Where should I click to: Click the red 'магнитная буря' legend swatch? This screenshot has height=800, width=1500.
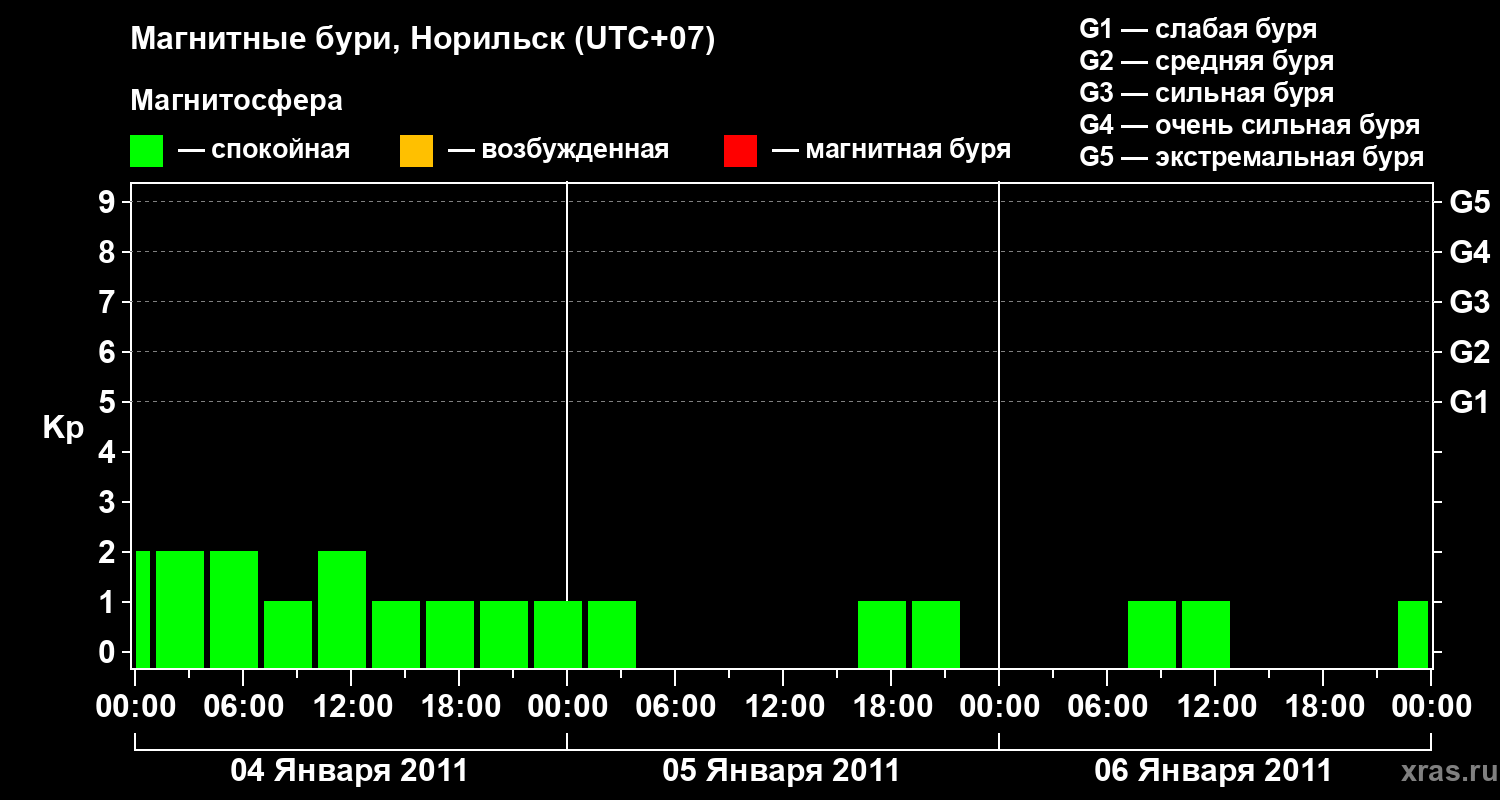click(740, 151)
